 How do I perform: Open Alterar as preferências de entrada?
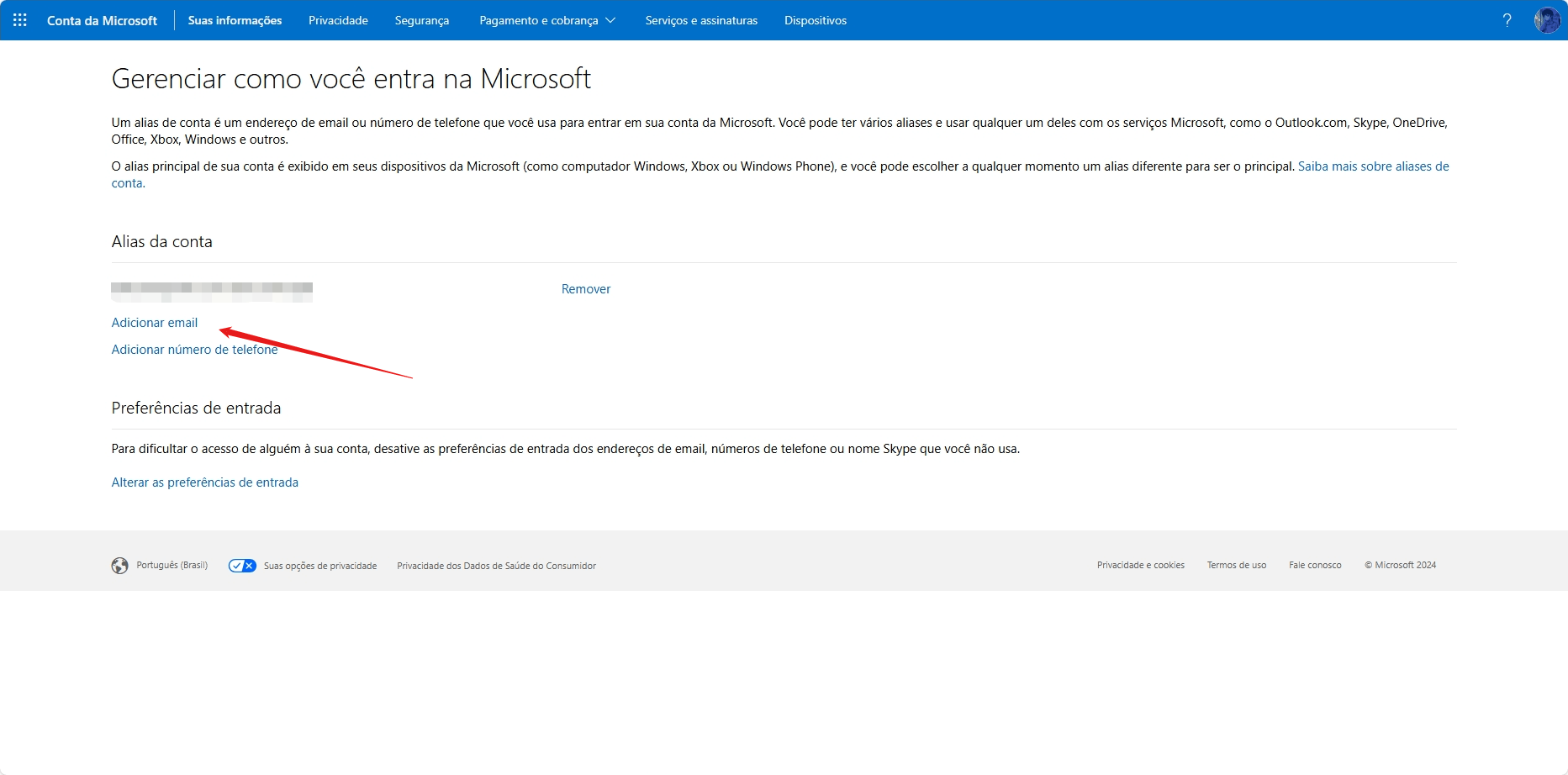pos(205,482)
